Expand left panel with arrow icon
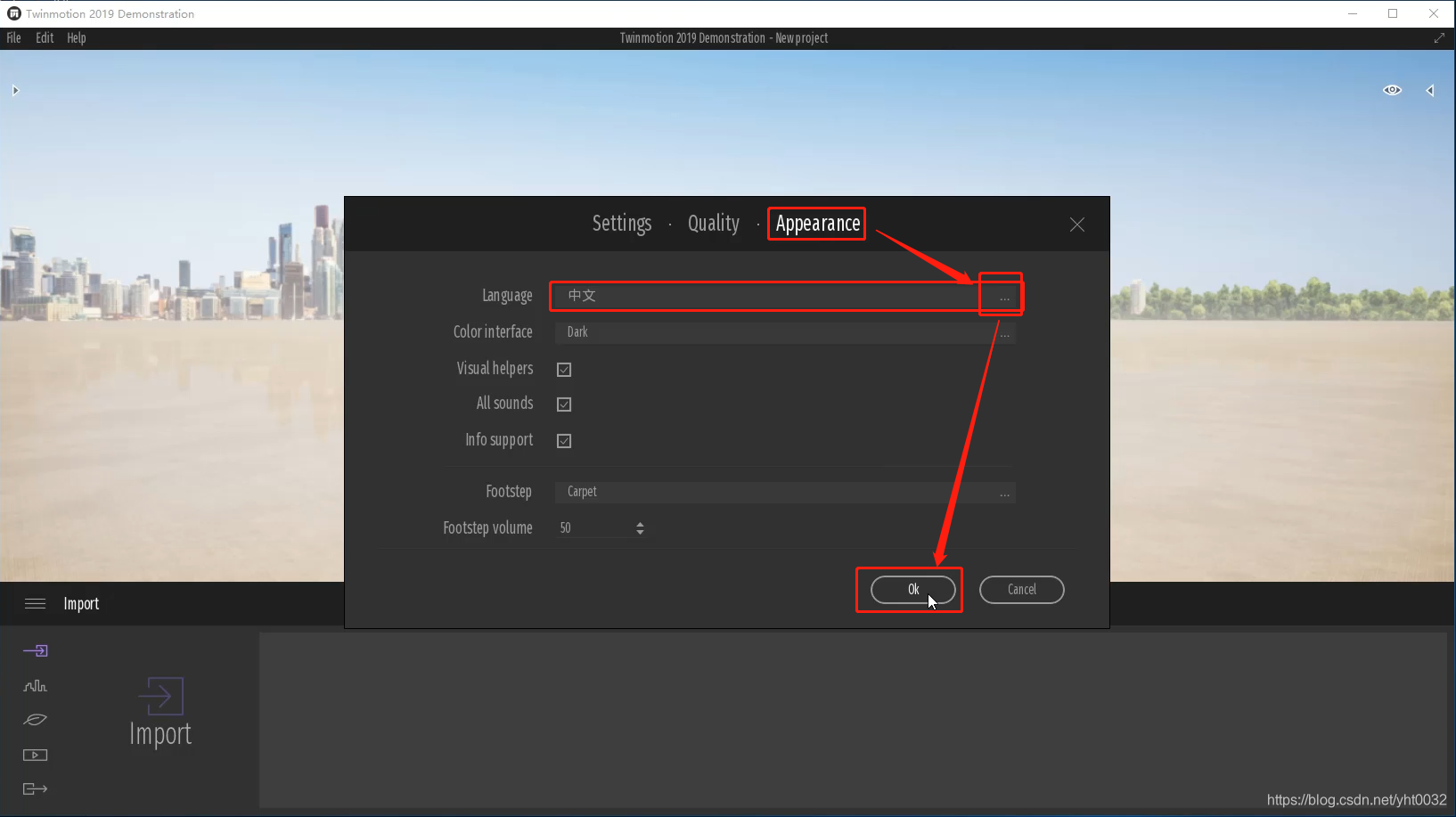 click(15, 91)
